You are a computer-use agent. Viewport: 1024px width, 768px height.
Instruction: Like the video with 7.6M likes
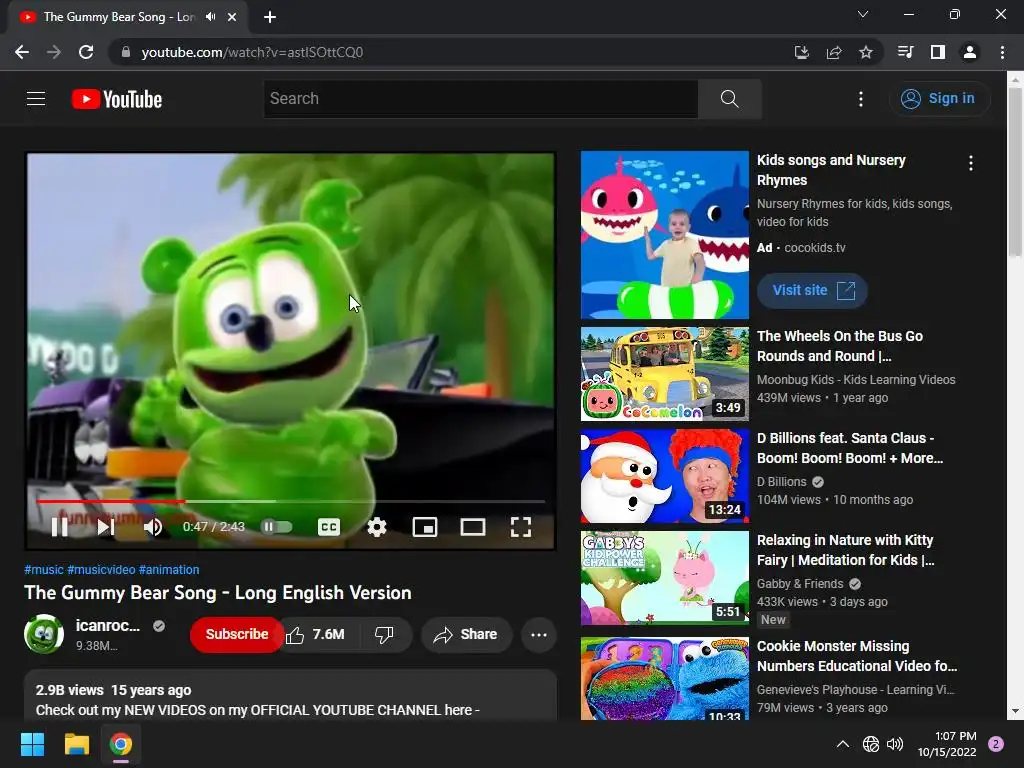click(x=315, y=634)
